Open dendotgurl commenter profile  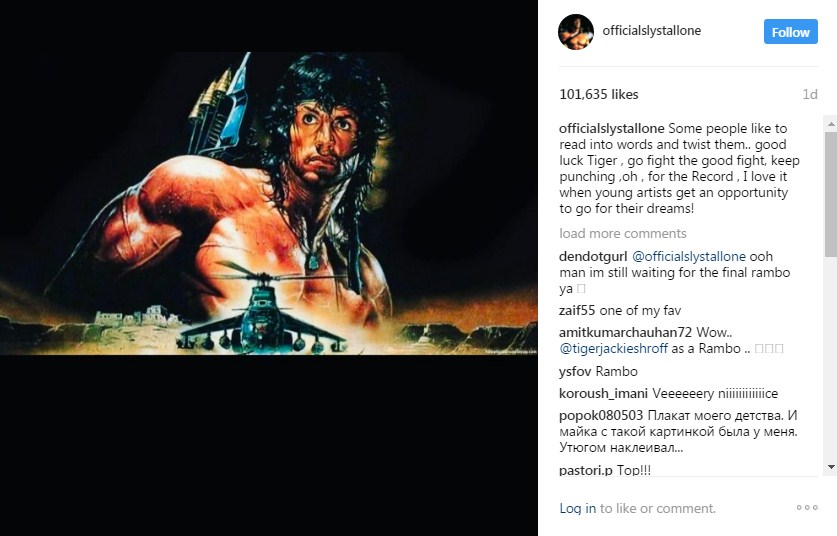(x=593, y=256)
